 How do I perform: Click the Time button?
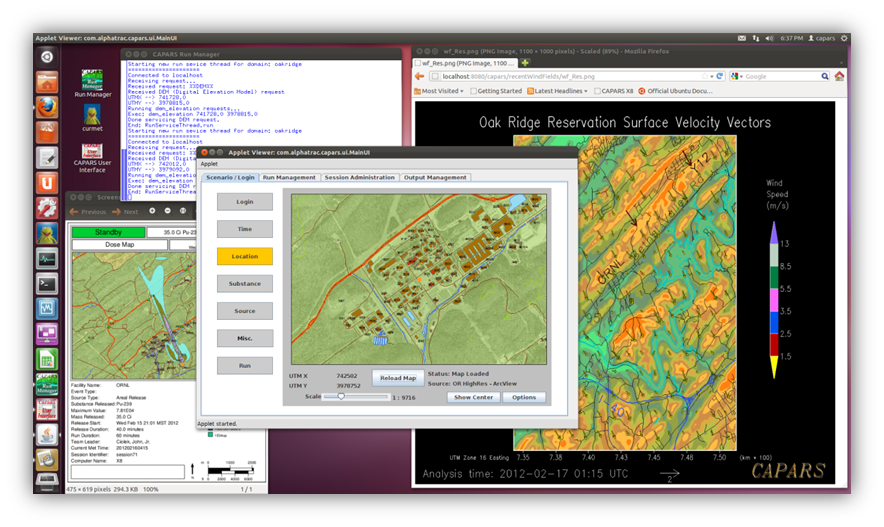245,229
